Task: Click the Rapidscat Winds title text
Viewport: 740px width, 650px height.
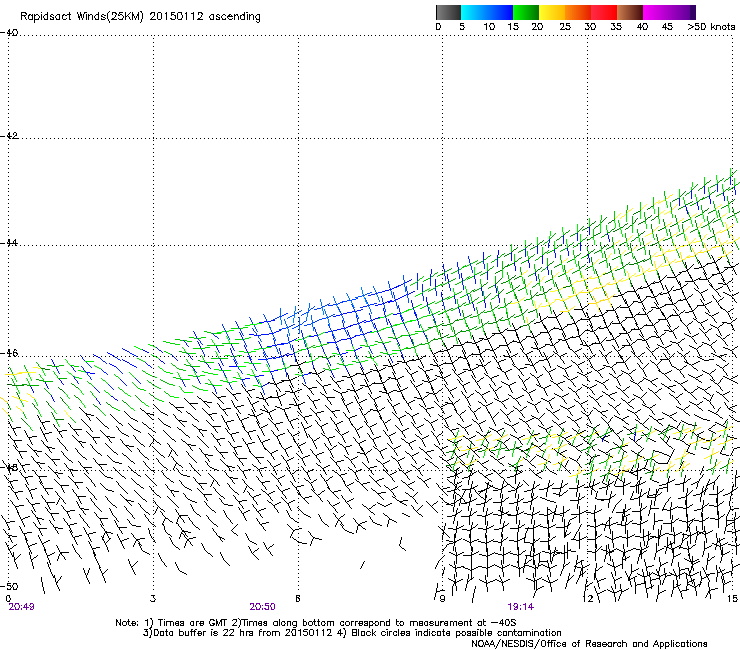Action: (140, 16)
